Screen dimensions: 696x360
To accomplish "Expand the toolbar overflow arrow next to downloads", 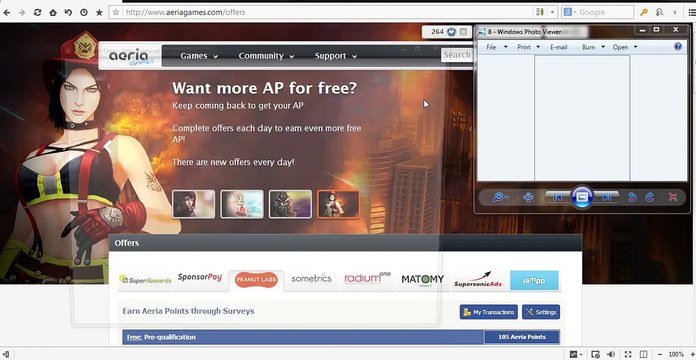I will coord(675,12).
